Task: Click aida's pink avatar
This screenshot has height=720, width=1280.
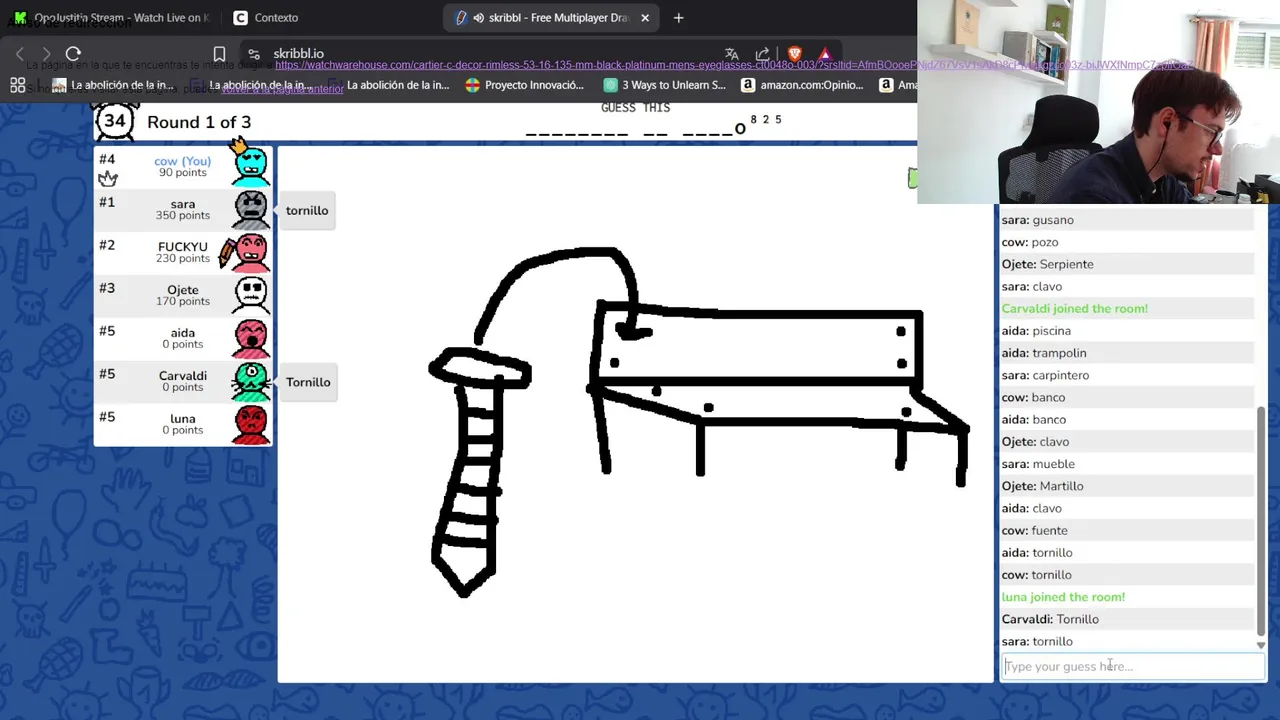Action: coord(251,337)
